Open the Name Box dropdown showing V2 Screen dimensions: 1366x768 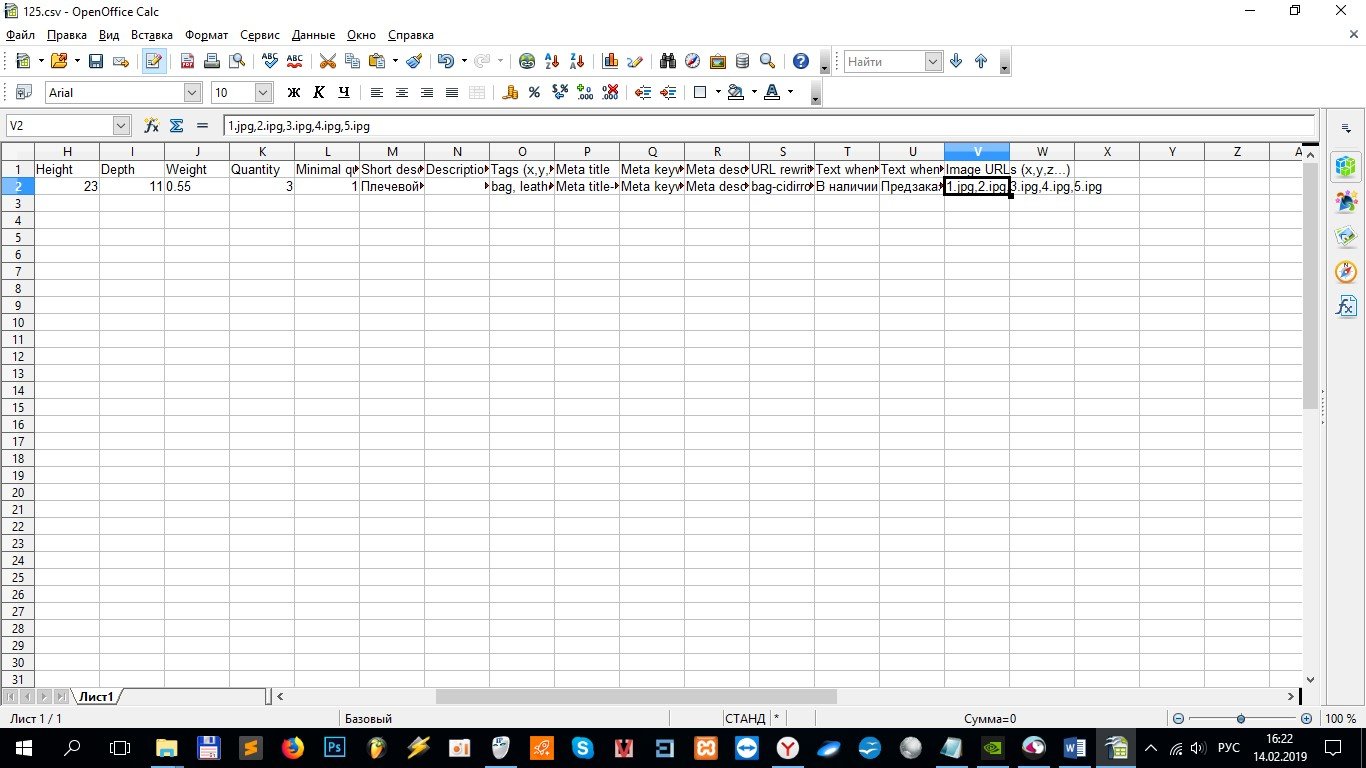coord(122,125)
